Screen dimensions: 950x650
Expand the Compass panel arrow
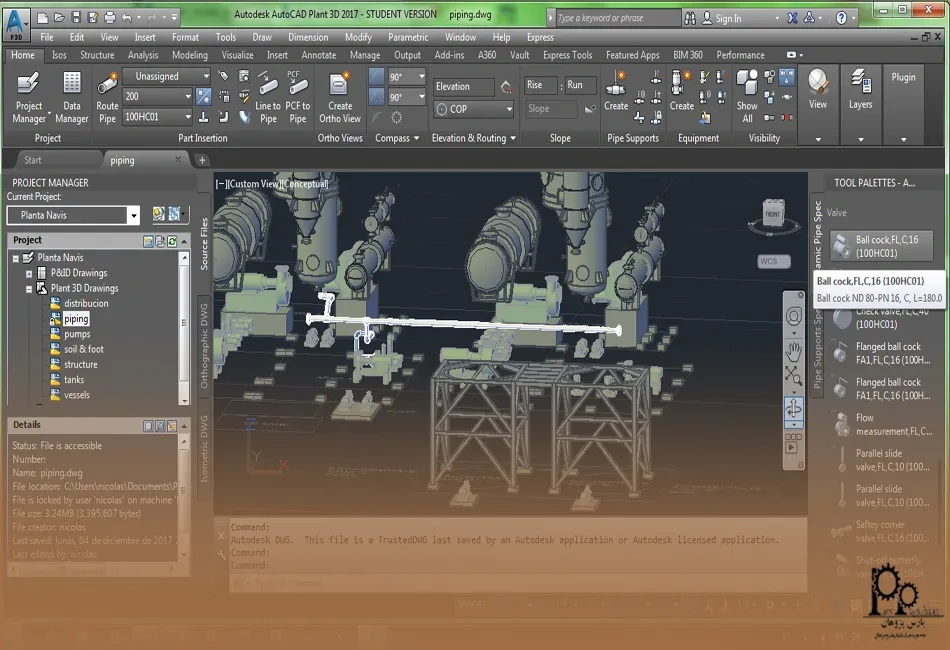(416, 138)
